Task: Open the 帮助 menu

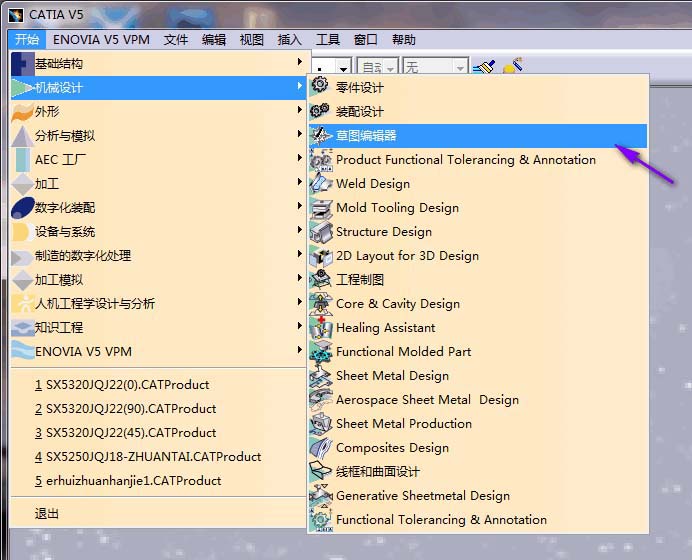Action: pyautogui.click(x=404, y=40)
